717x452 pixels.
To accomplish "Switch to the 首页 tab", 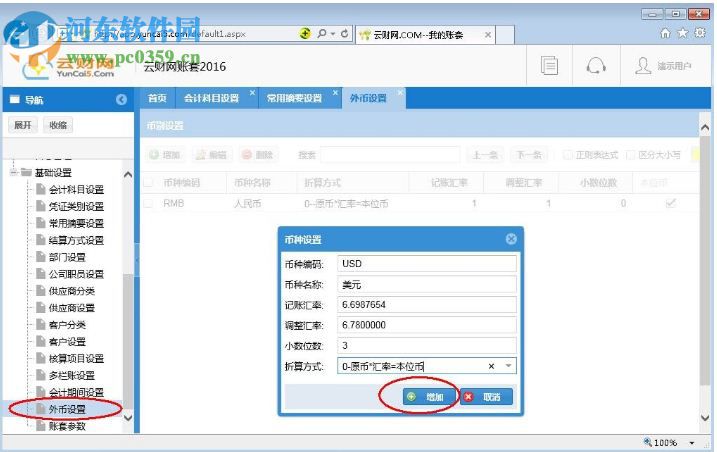I will (x=157, y=98).
